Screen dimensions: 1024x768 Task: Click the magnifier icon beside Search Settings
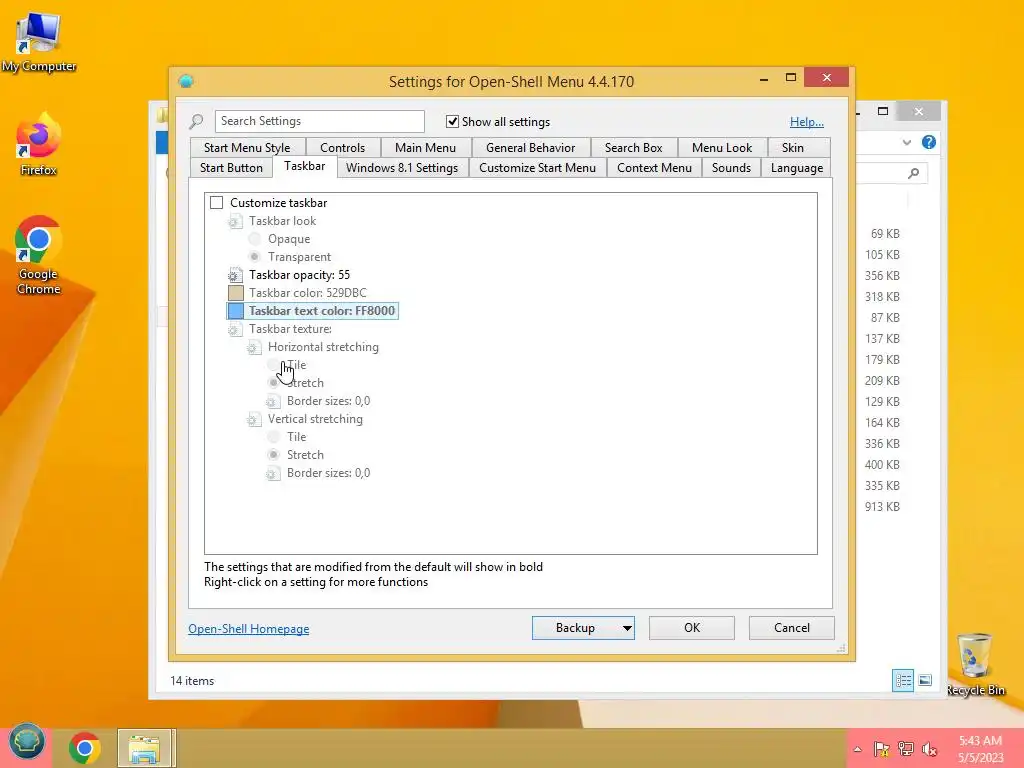pos(196,121)
